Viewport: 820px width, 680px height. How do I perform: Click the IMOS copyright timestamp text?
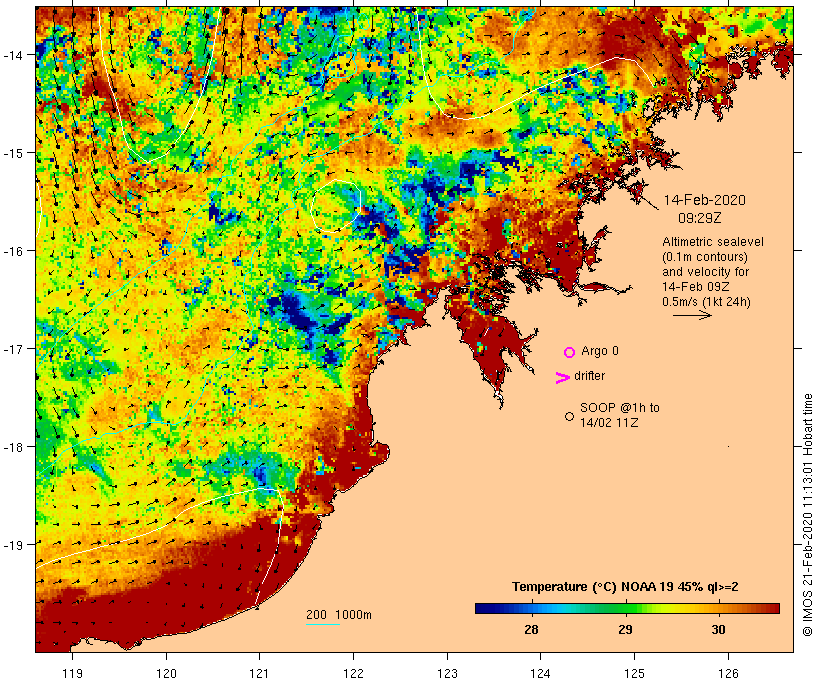point(807,515)
